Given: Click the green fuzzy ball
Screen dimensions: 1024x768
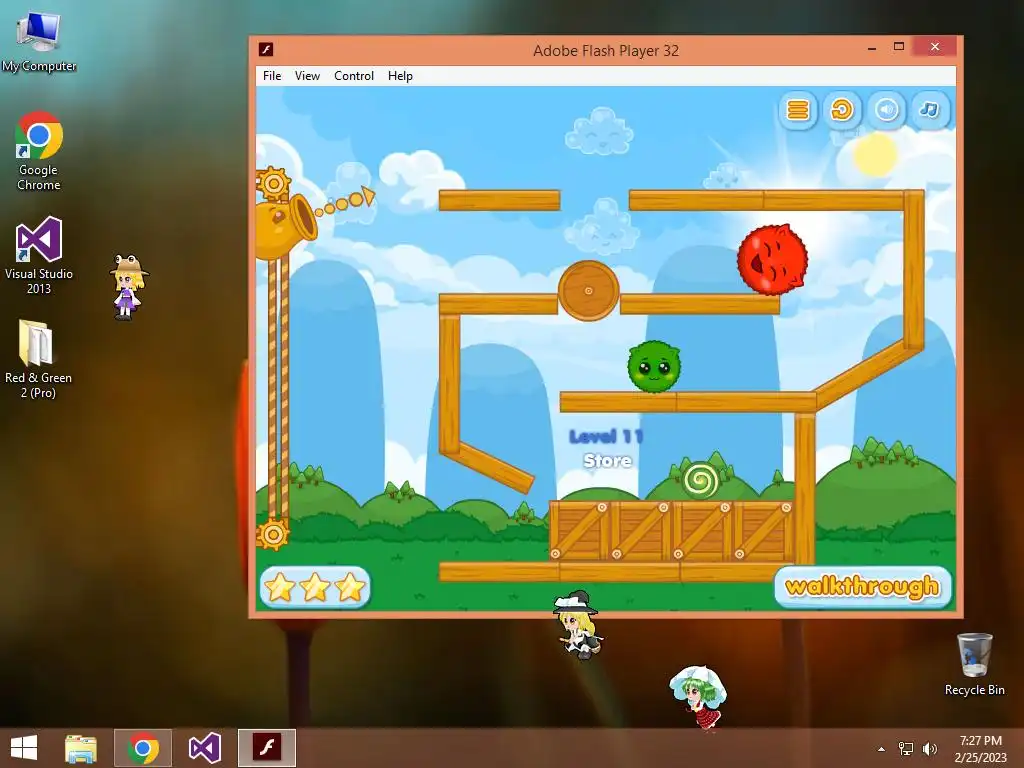Looking at the screenshot, I should click(654, 366).
